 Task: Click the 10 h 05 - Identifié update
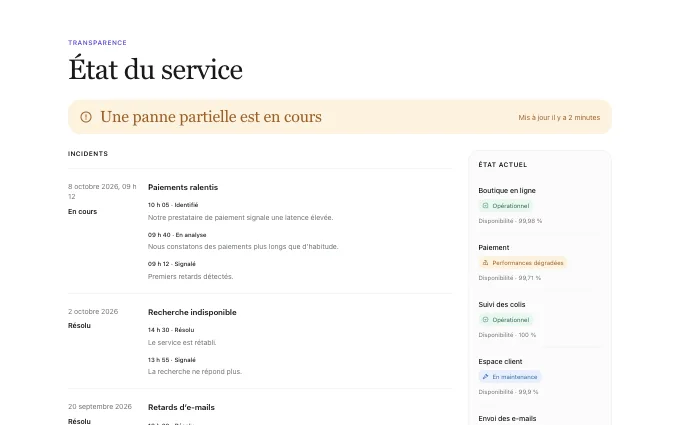pyautogui.click(x=173, y=205)
